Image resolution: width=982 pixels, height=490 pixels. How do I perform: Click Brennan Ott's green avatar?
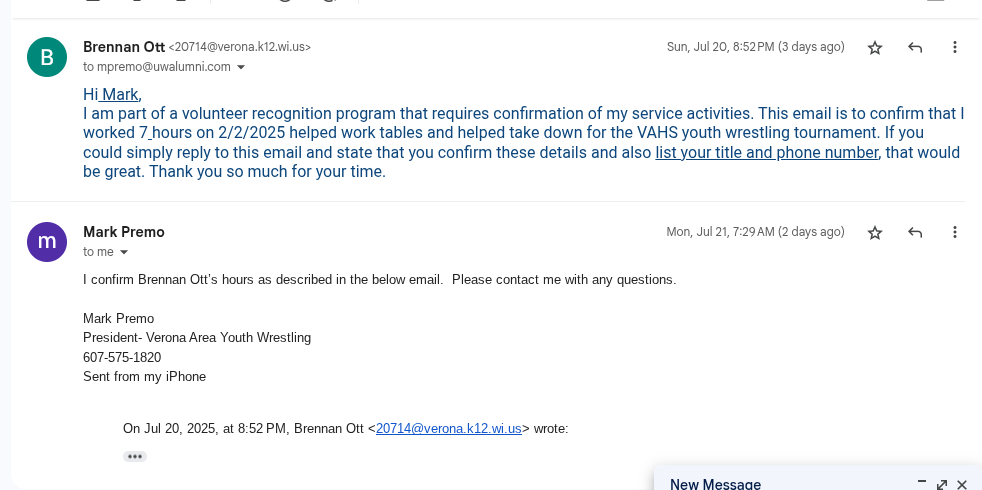47,57
